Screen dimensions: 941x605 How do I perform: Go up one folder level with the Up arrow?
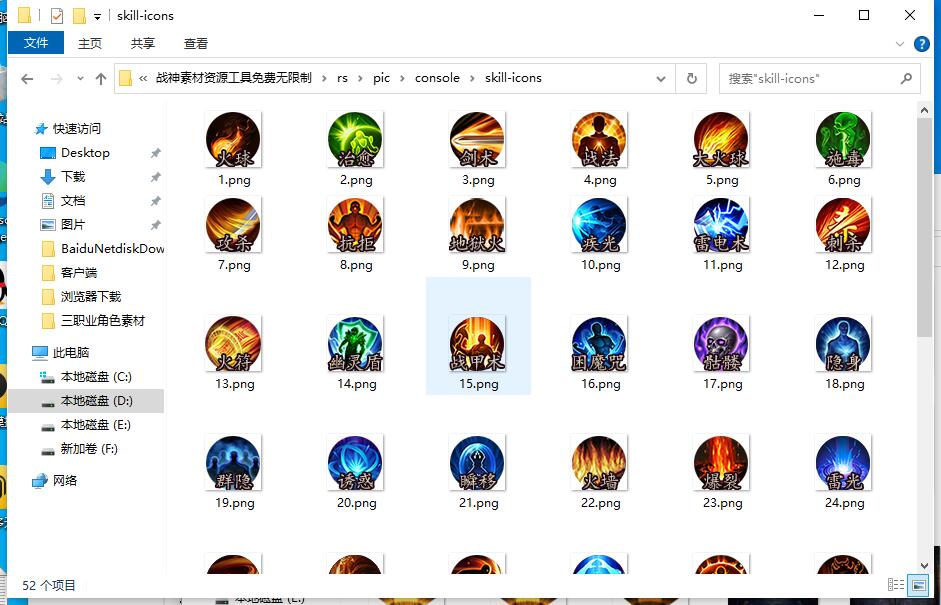click(100, 79)
